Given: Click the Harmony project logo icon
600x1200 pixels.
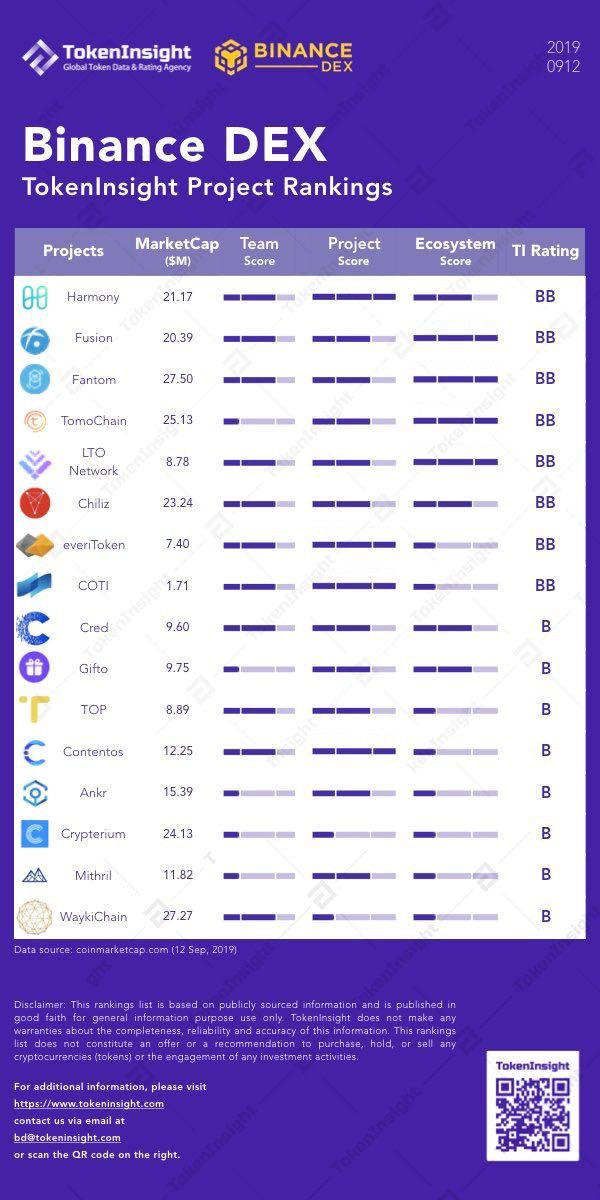Looking at the screenshot, I should (x=35, y=297).
